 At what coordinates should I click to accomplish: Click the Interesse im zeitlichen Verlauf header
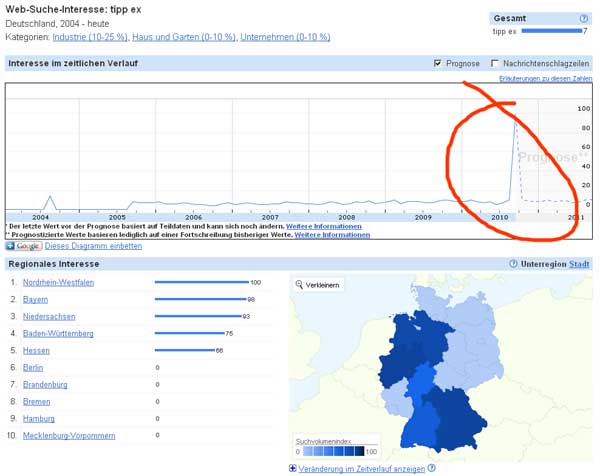73,64
